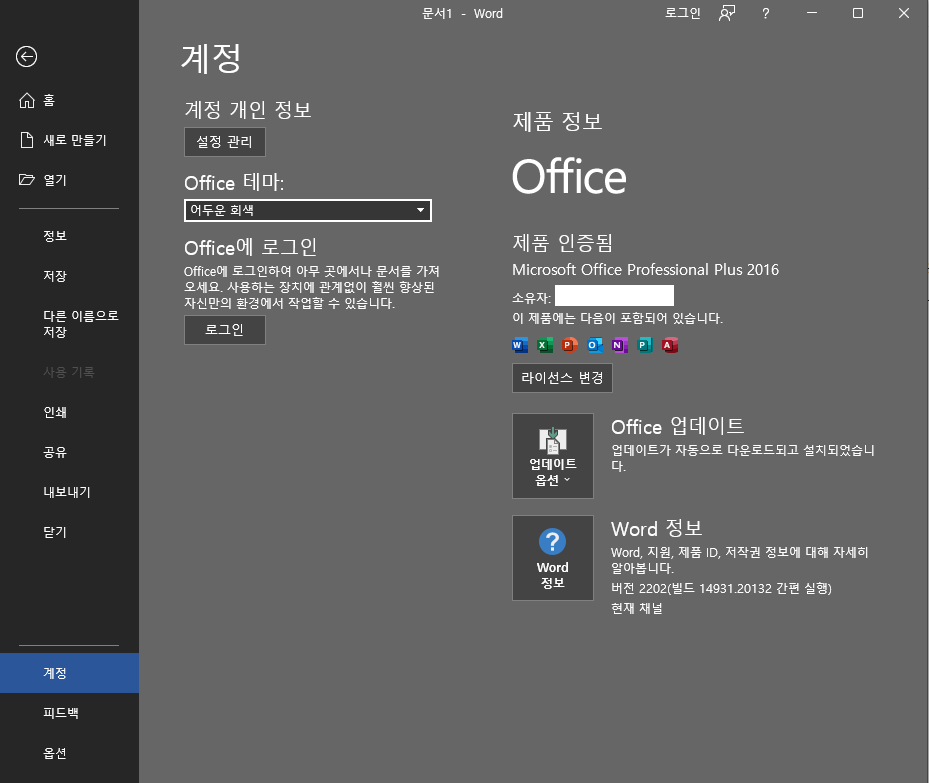Click the Word app icon
929x783 pixels.
pos(520,345)
